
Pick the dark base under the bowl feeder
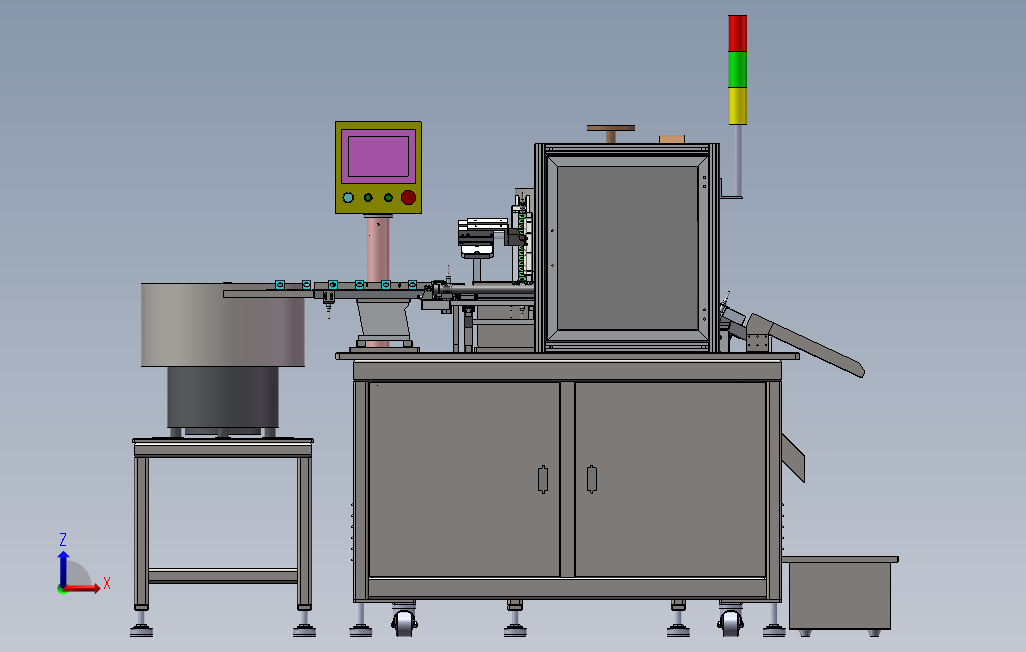tap(222, 397)
